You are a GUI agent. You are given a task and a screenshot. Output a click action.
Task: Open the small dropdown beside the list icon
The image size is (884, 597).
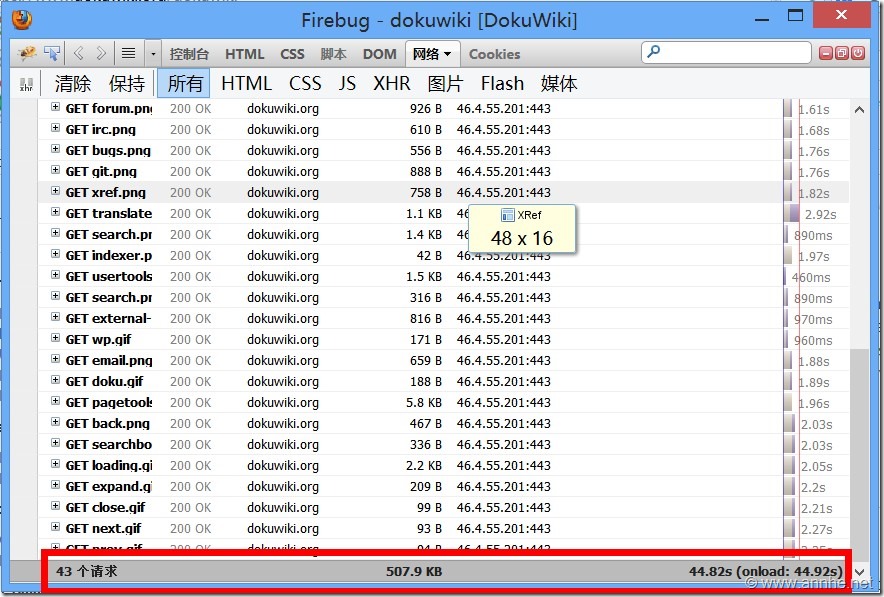pyautogui.click(x=152, y=53)
